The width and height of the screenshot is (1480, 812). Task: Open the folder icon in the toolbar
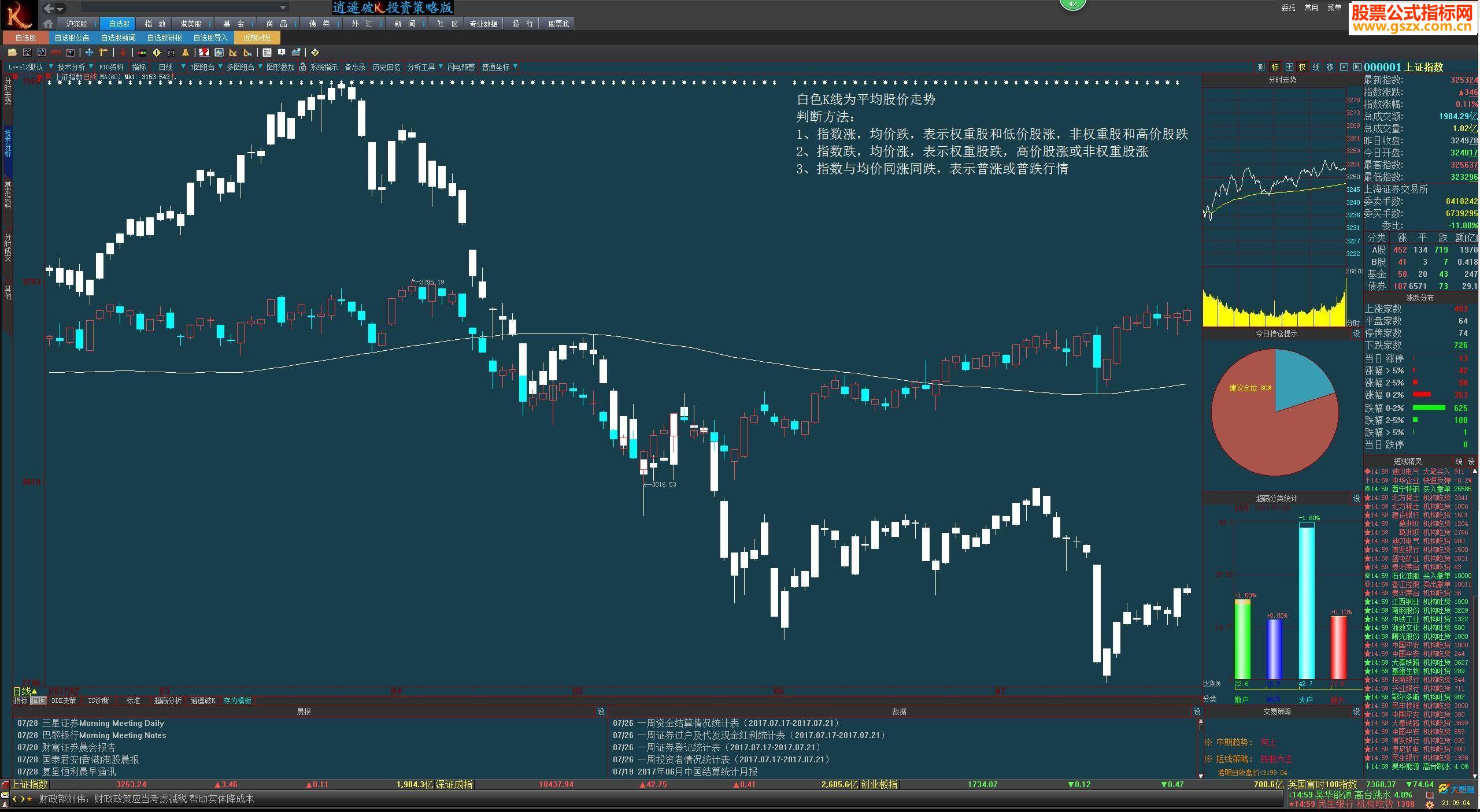coord(12,53)
